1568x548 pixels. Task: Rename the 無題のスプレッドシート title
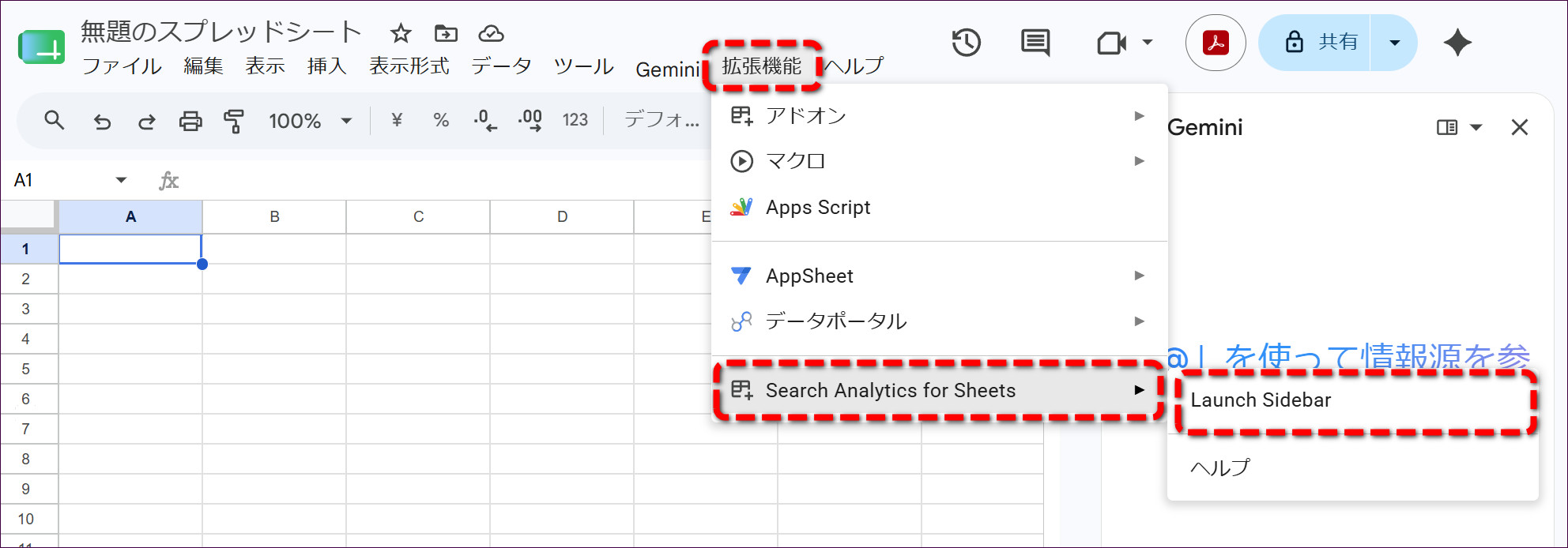(220, 32)
